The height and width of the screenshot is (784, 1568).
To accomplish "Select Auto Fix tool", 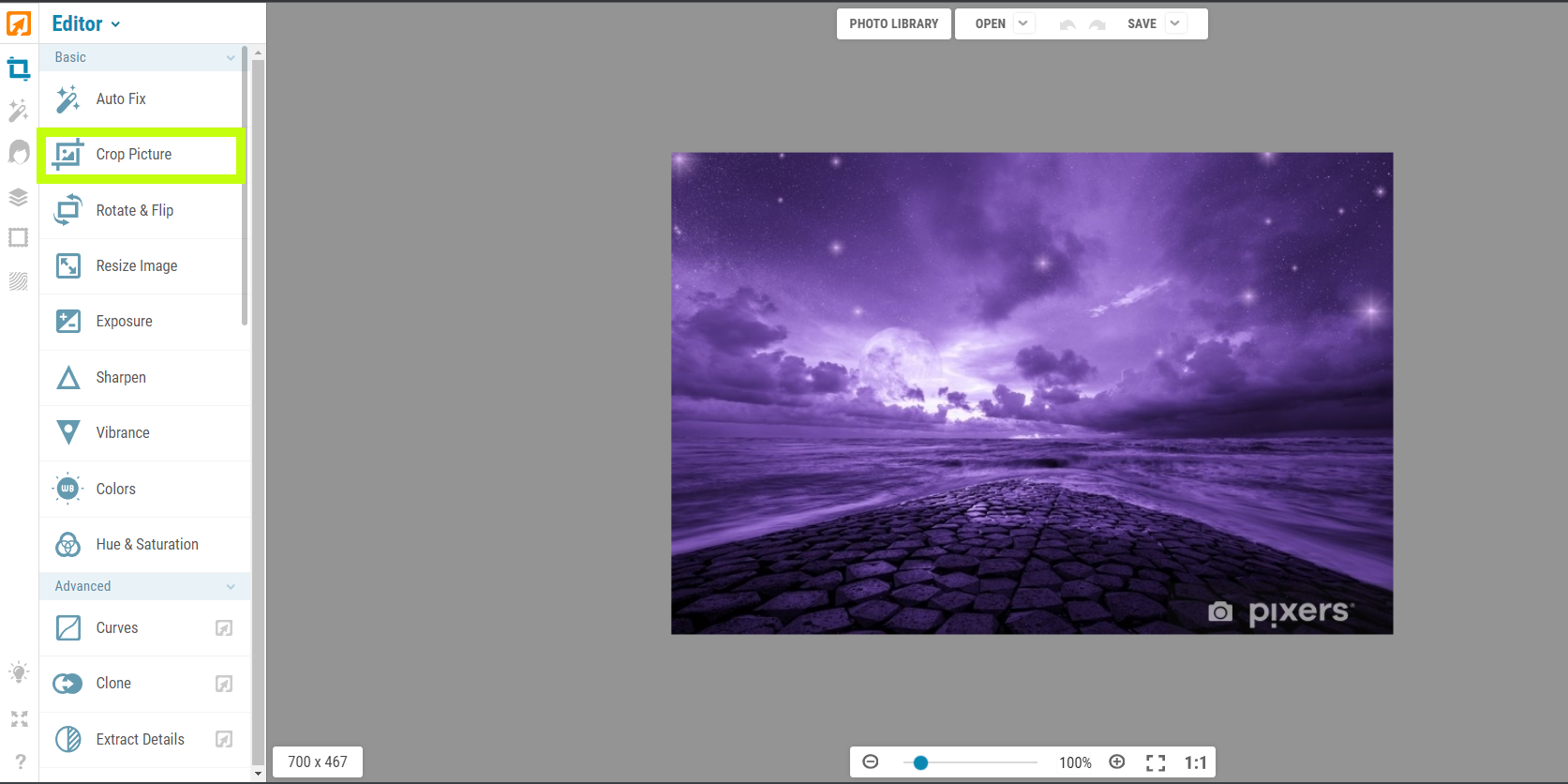I will [x=144, y=98].
